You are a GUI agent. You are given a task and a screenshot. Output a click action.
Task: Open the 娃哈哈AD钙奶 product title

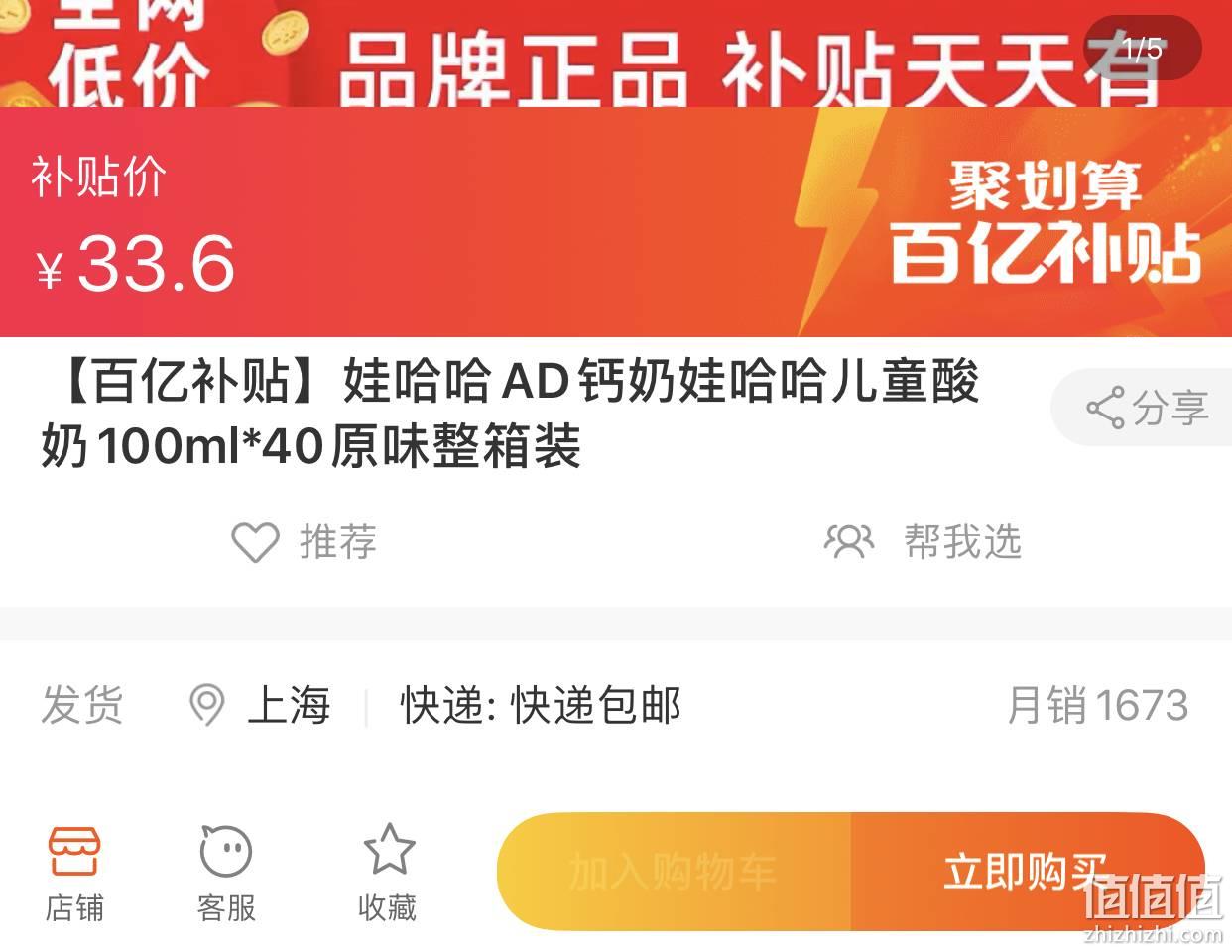click(510, 413)
